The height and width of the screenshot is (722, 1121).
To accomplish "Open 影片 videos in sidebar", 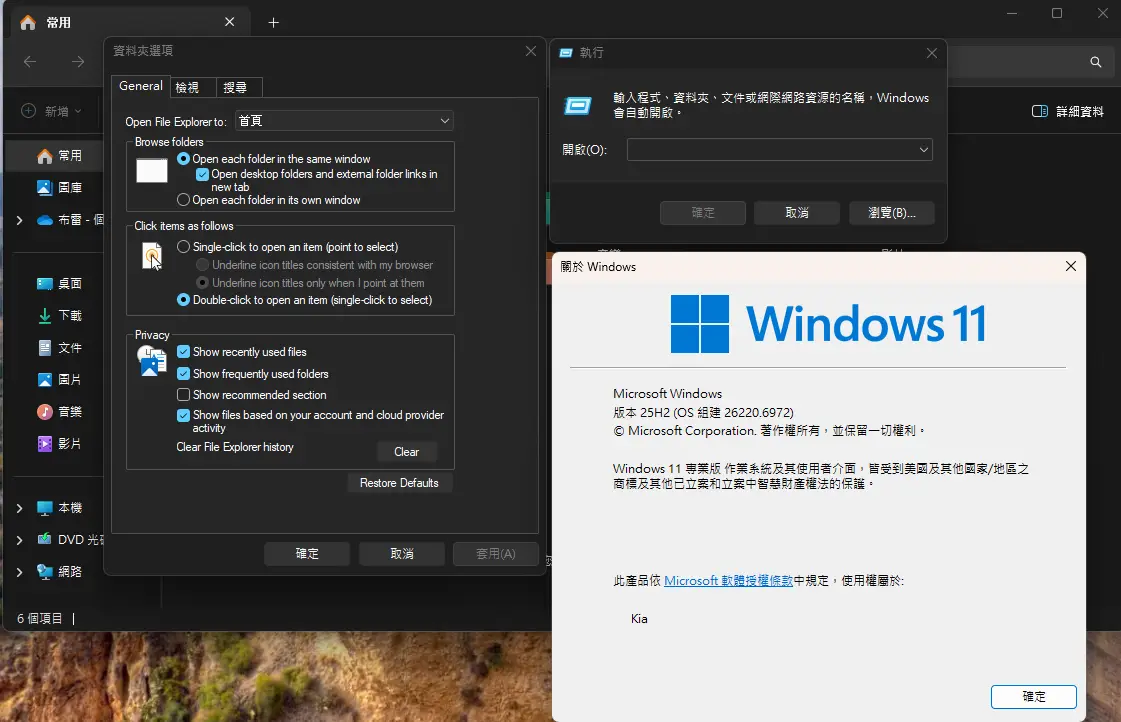I will [59, 444].
